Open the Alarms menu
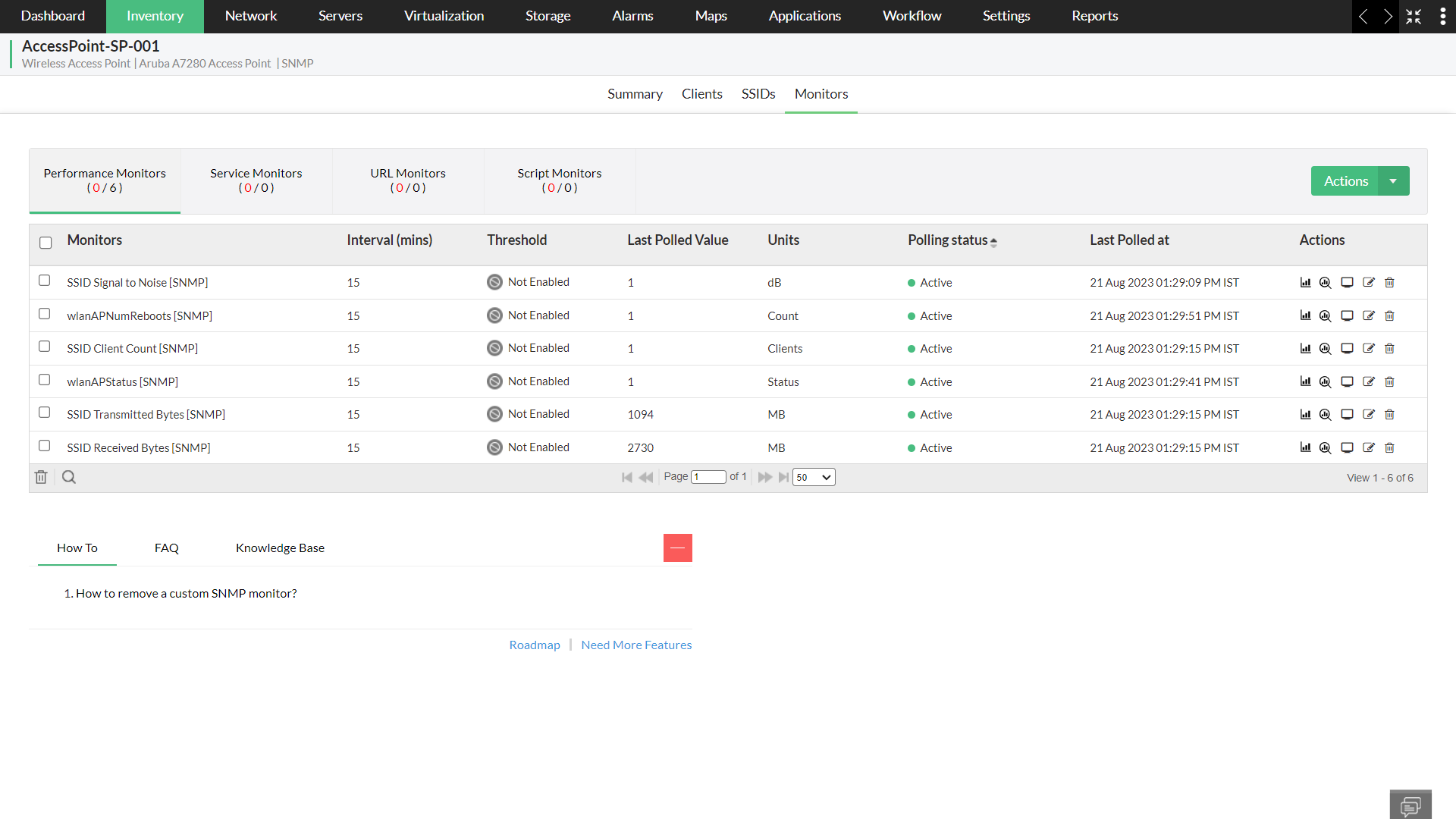Image resolution: width=1456 pixels, height=819 pixels. (x=632, y=16)
